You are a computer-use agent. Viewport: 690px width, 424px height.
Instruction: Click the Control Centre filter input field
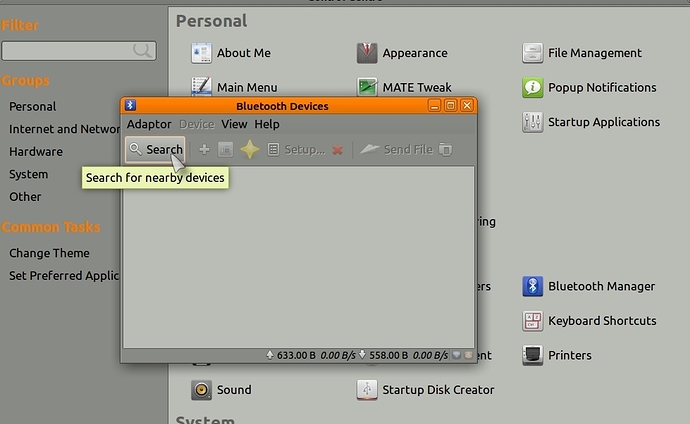[68, 50]
